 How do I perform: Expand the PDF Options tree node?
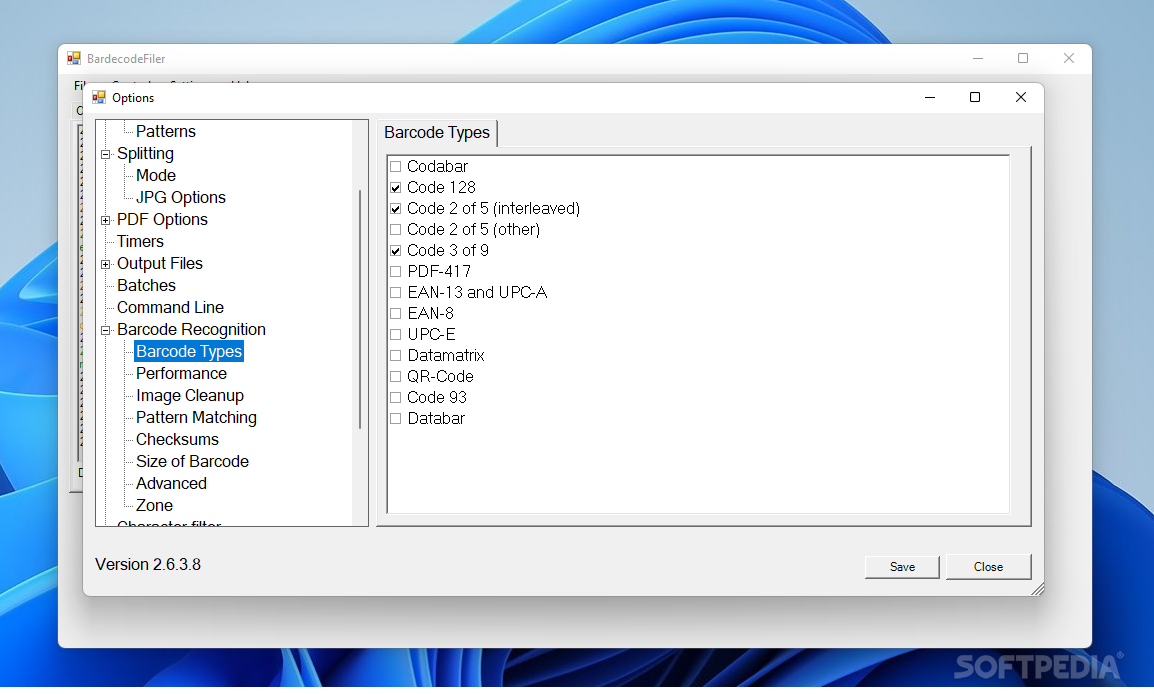coord(106,220)
